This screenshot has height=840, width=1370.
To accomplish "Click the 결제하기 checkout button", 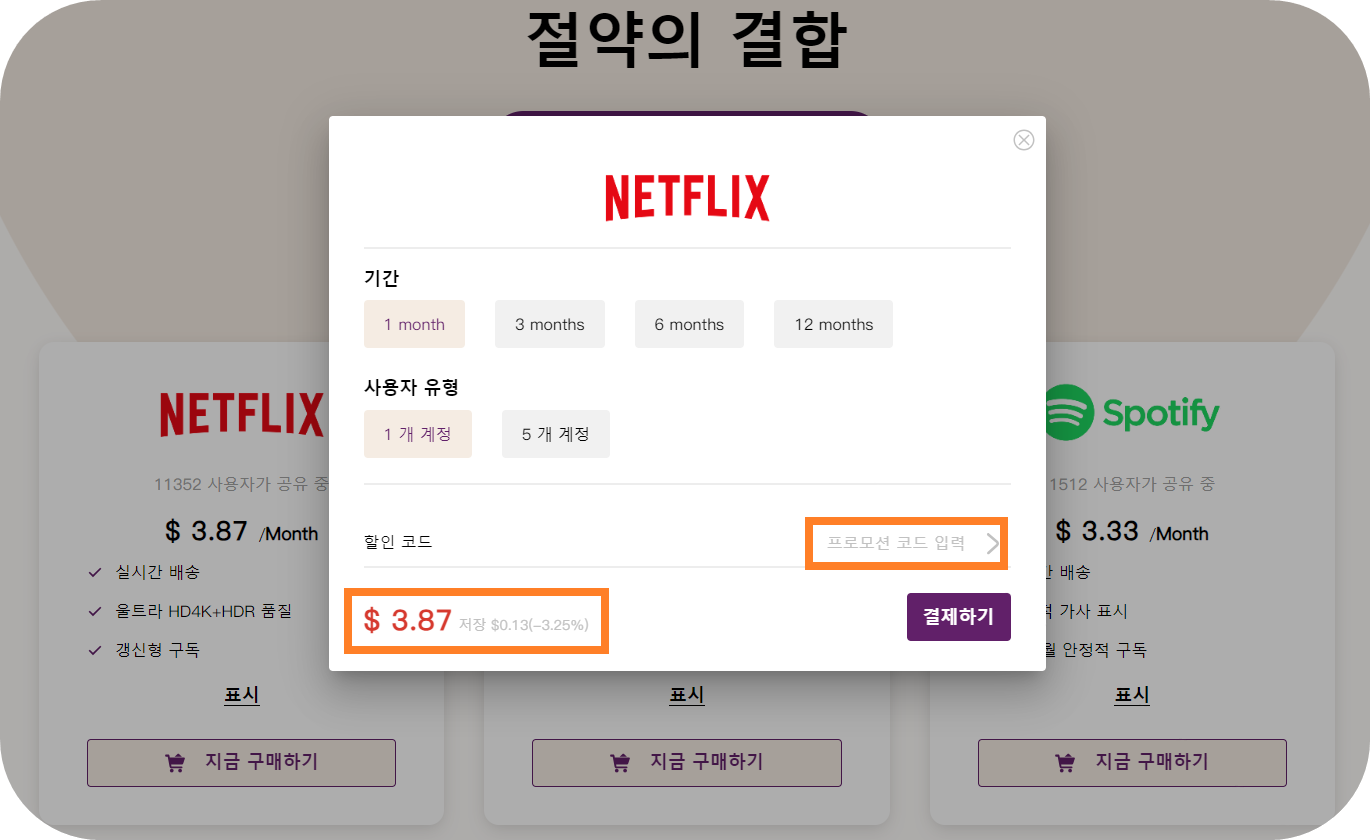I will [958, 617].
